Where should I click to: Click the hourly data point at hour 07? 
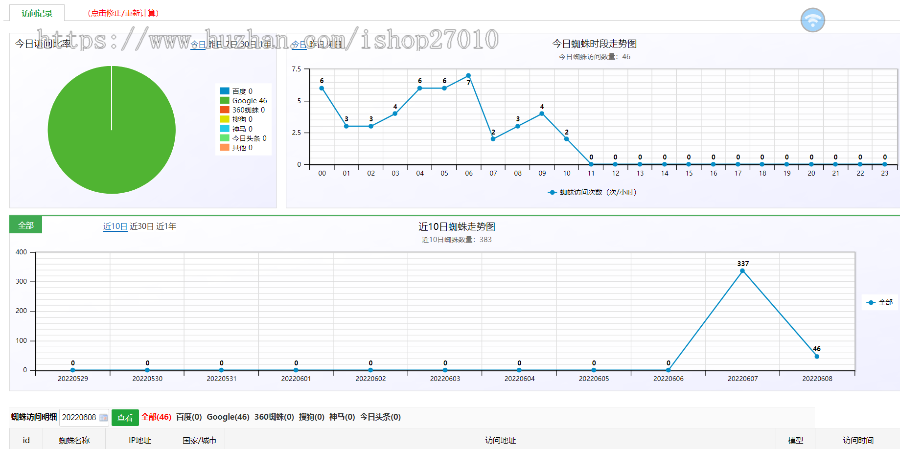pyautogui.click(x=492, y=139)
